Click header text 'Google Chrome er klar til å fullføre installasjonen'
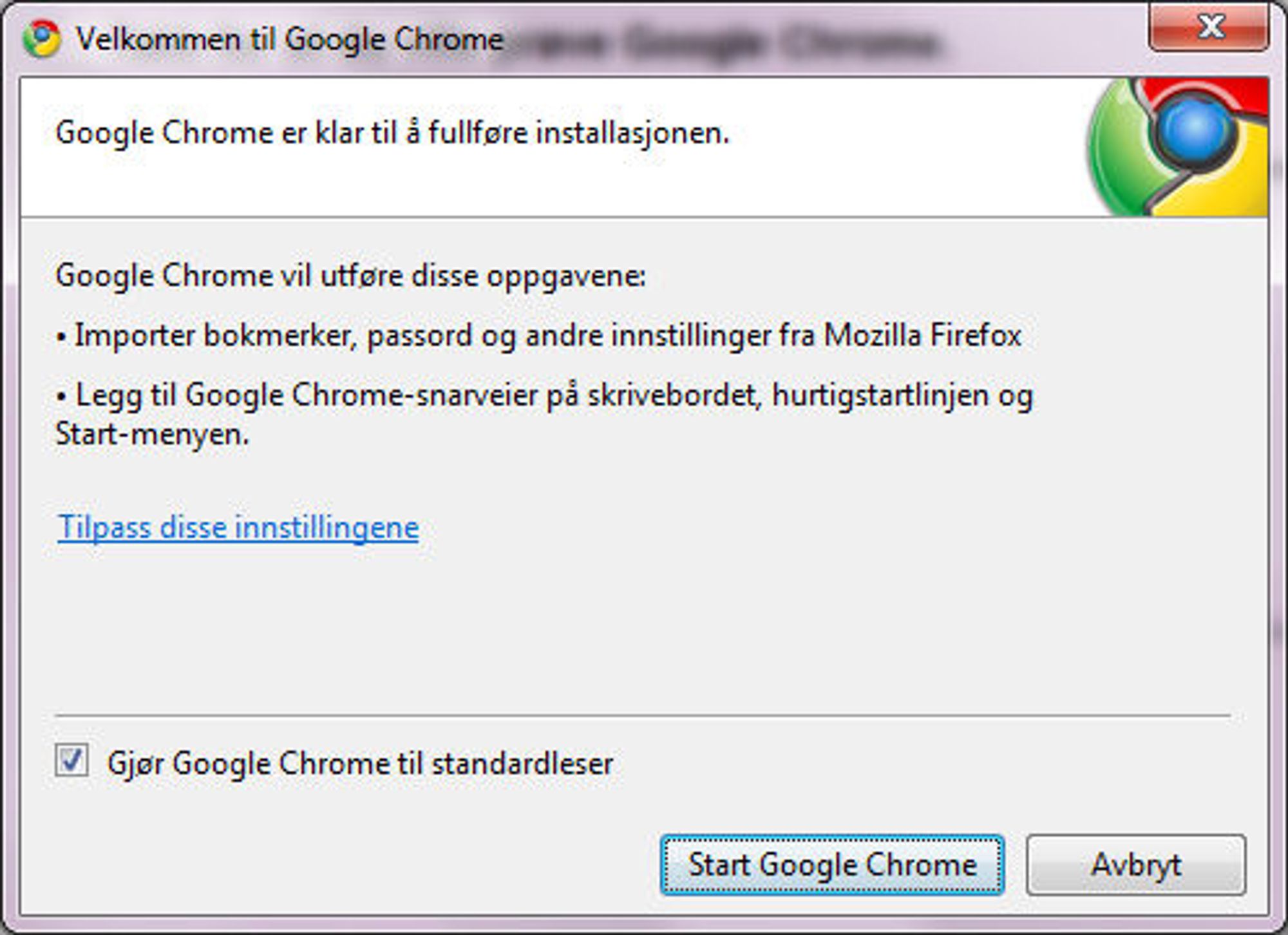Image resolution: width=1288 pixels, height=935 pixels. 392,133
